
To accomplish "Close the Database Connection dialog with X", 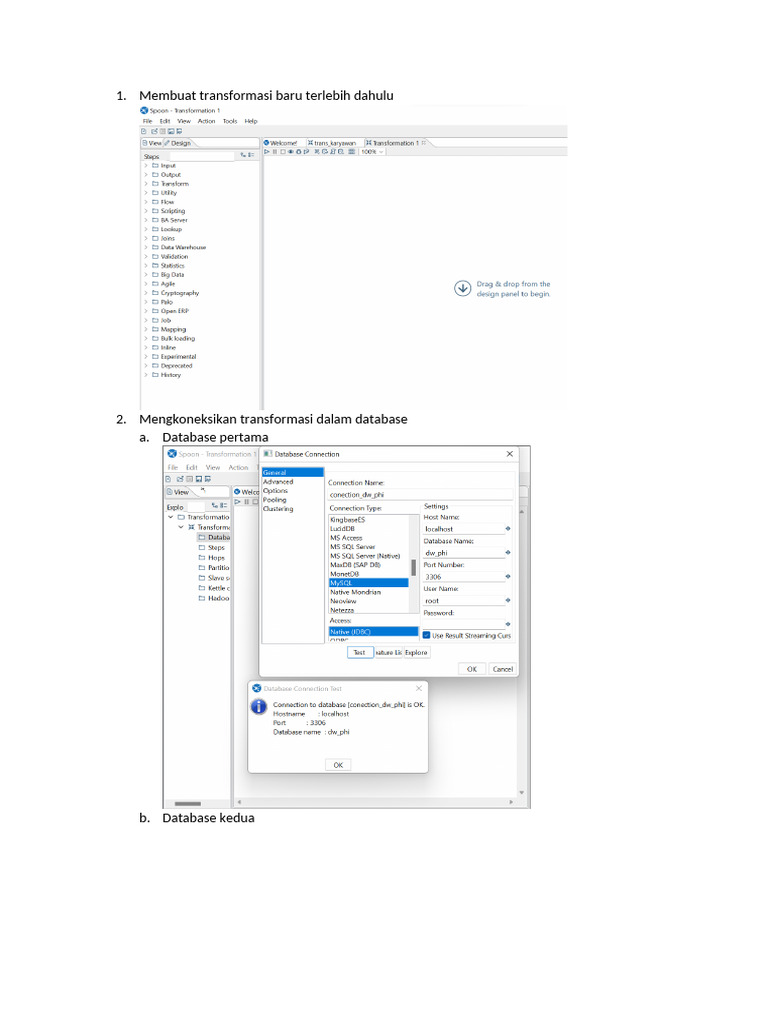I will [509, 454].
